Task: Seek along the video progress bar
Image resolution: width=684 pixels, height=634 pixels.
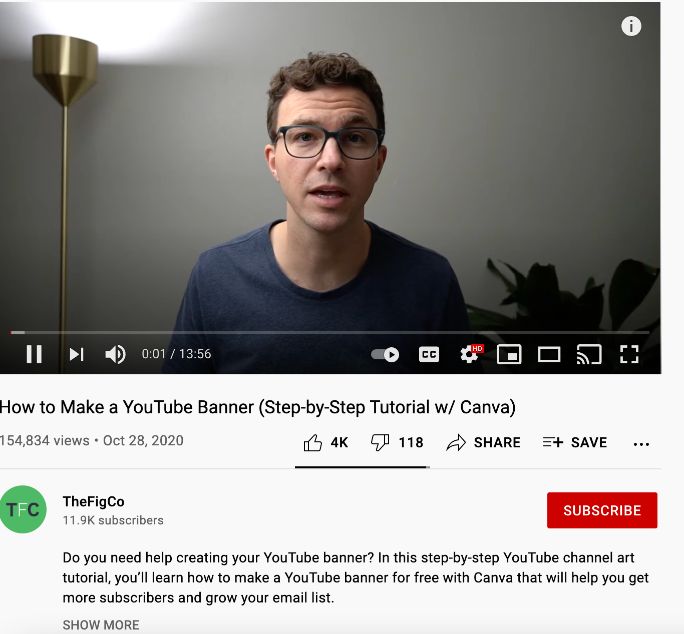Action: [x=330, y=332]
